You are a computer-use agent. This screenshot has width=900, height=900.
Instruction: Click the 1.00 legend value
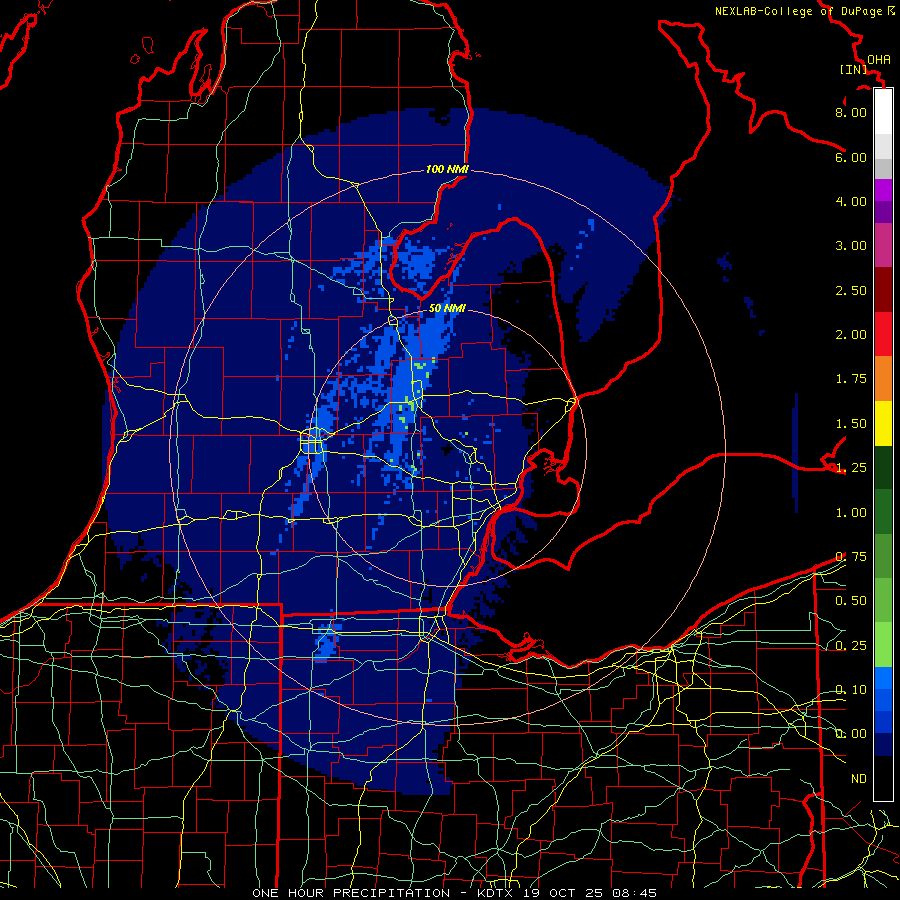coord(851,513)
